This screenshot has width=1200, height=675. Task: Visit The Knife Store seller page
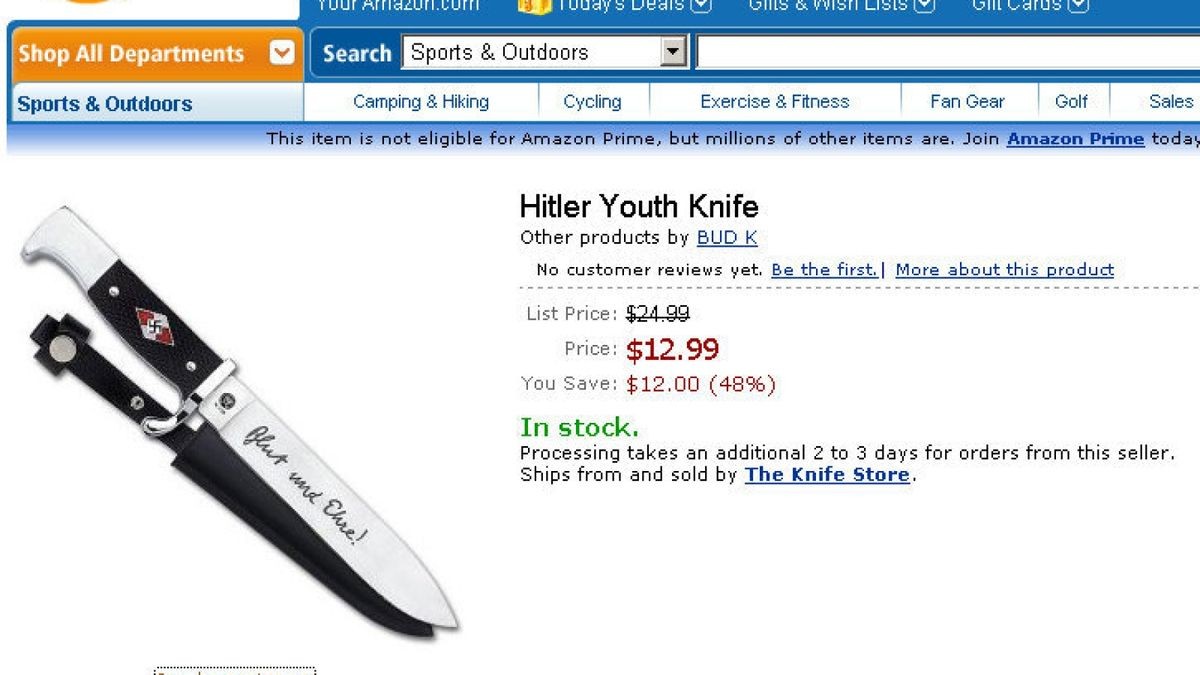click(x=826, y=474)
